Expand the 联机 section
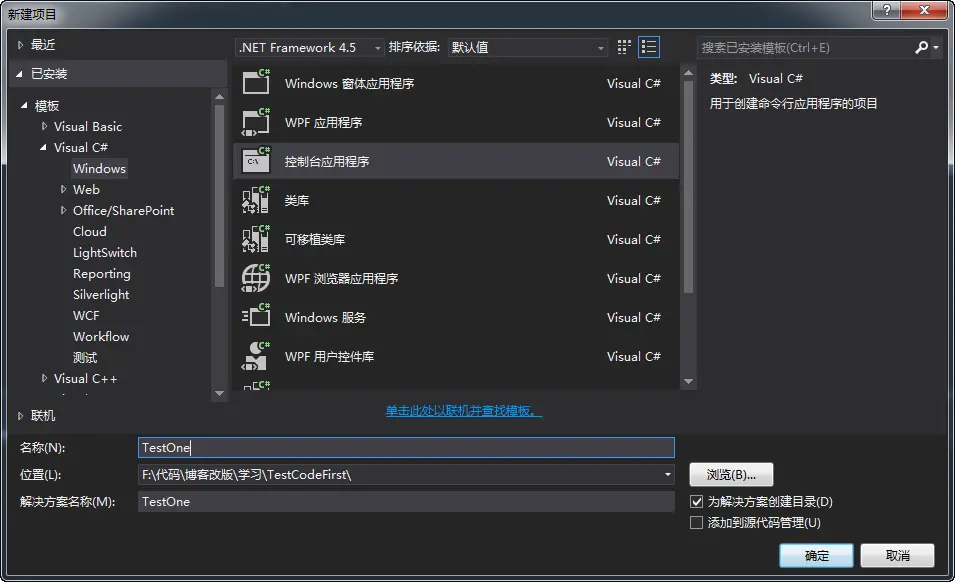 click(x=20, y=416)
